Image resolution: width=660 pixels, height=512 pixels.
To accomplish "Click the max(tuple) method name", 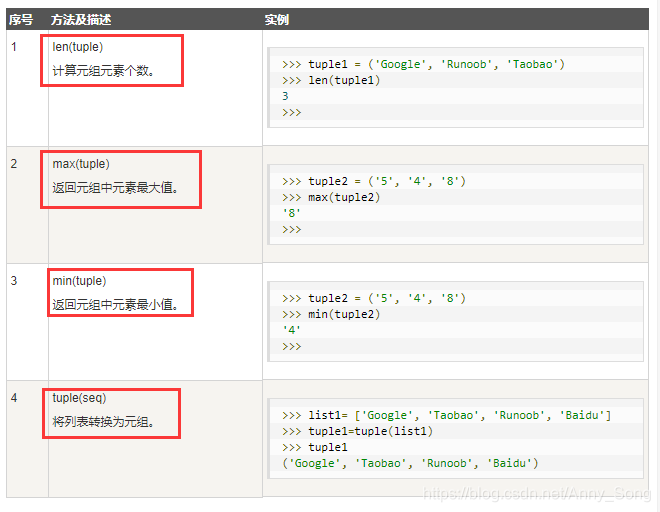I will (x=81, y=164).
